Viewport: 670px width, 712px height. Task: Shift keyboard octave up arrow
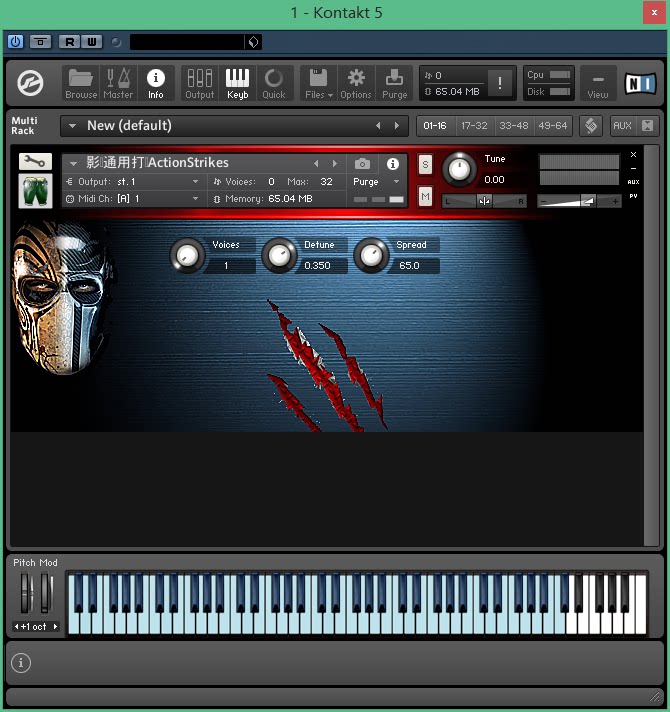pos(55,627)
